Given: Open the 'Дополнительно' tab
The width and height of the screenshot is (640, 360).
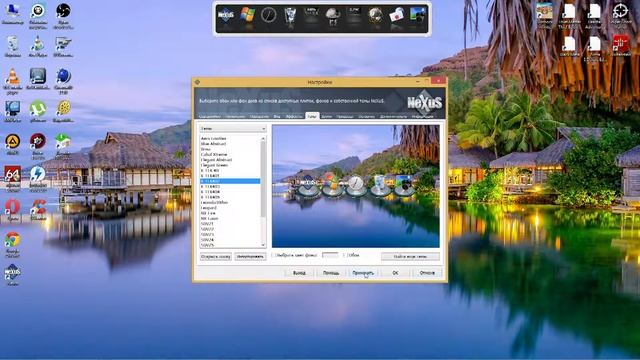Looking at the screenshot, I should point(393,116).
